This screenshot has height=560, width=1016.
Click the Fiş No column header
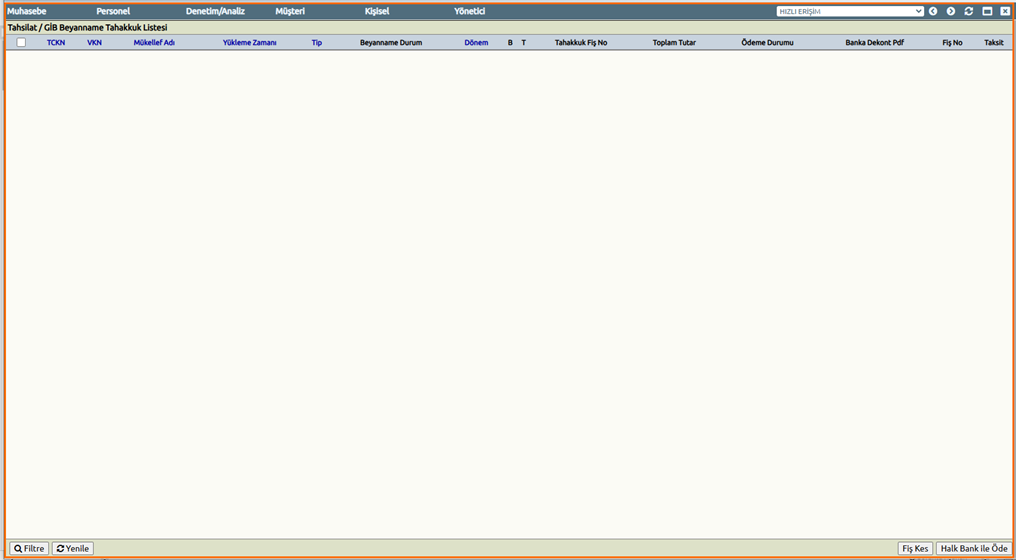coord(952,42)
